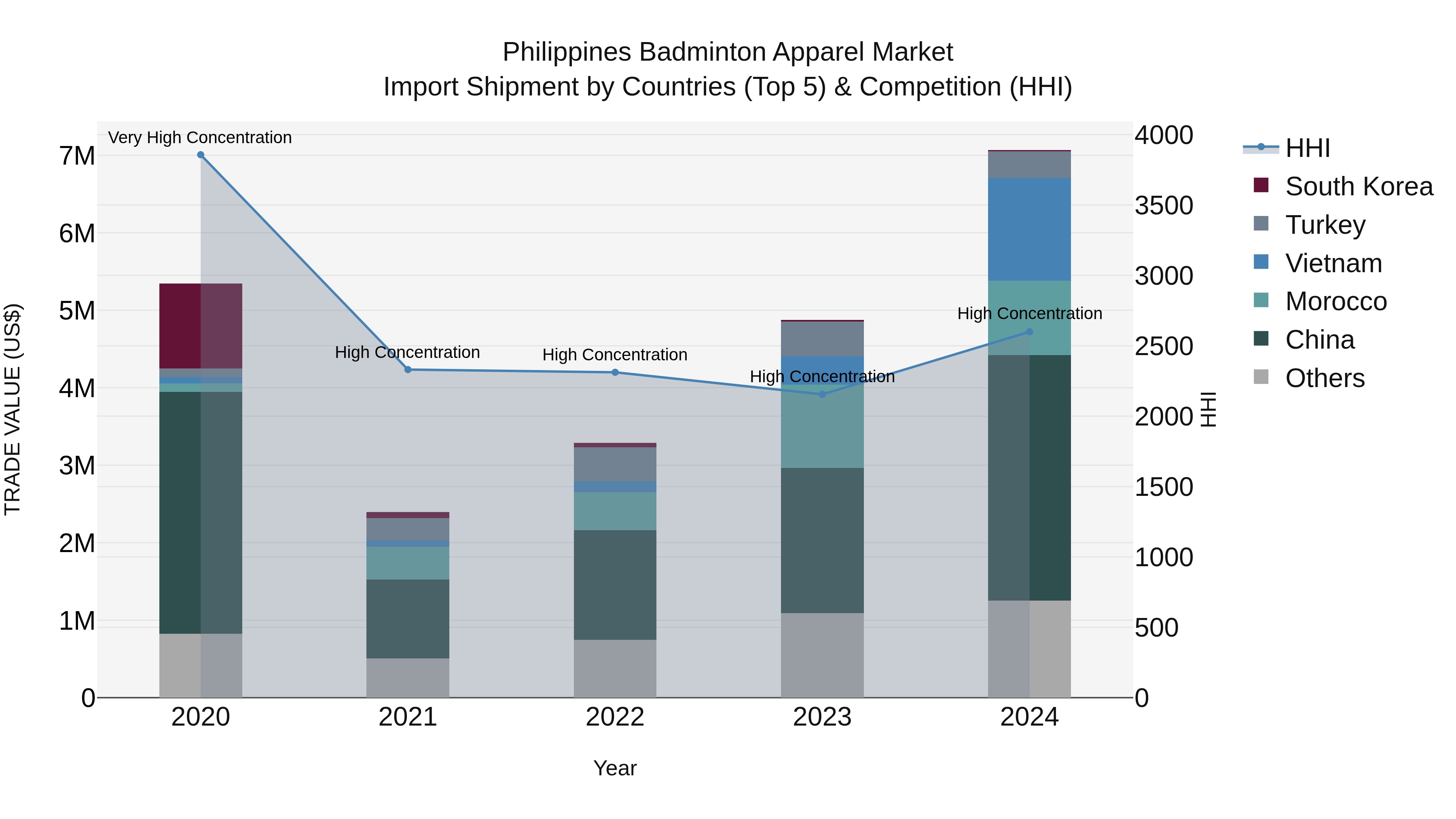The image size is (1456, 819).
Task: Select the 2020 HHI data point
Action: [x=201, y=155]
